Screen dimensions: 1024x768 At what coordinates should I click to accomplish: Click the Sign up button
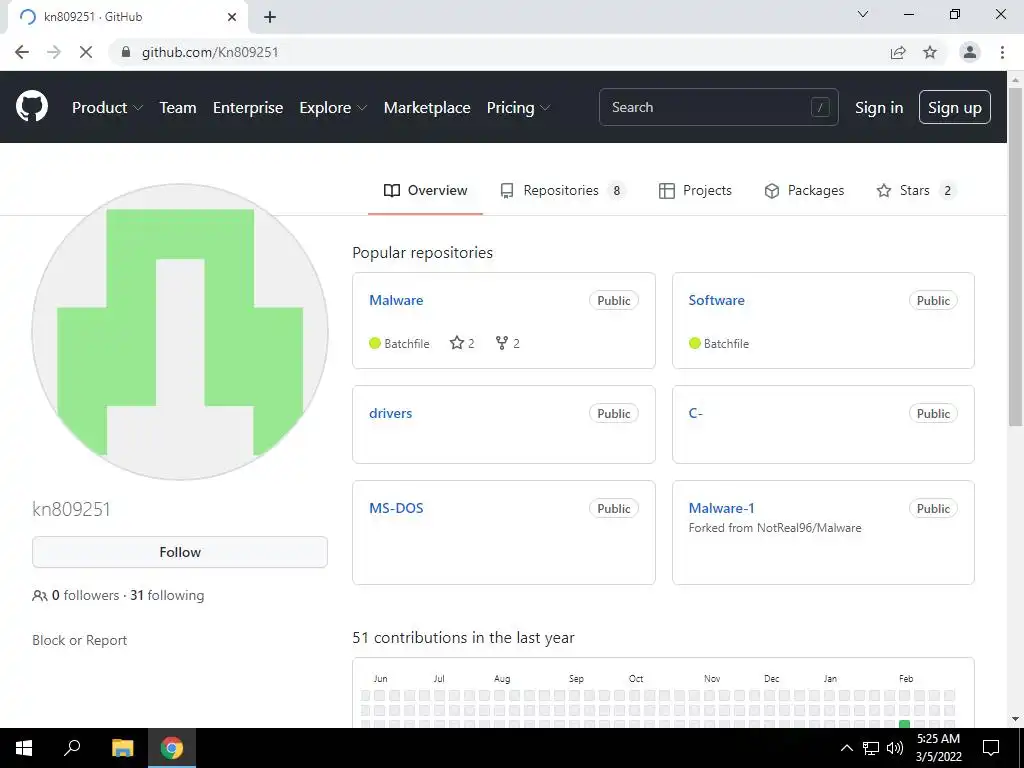click(955, 107)
